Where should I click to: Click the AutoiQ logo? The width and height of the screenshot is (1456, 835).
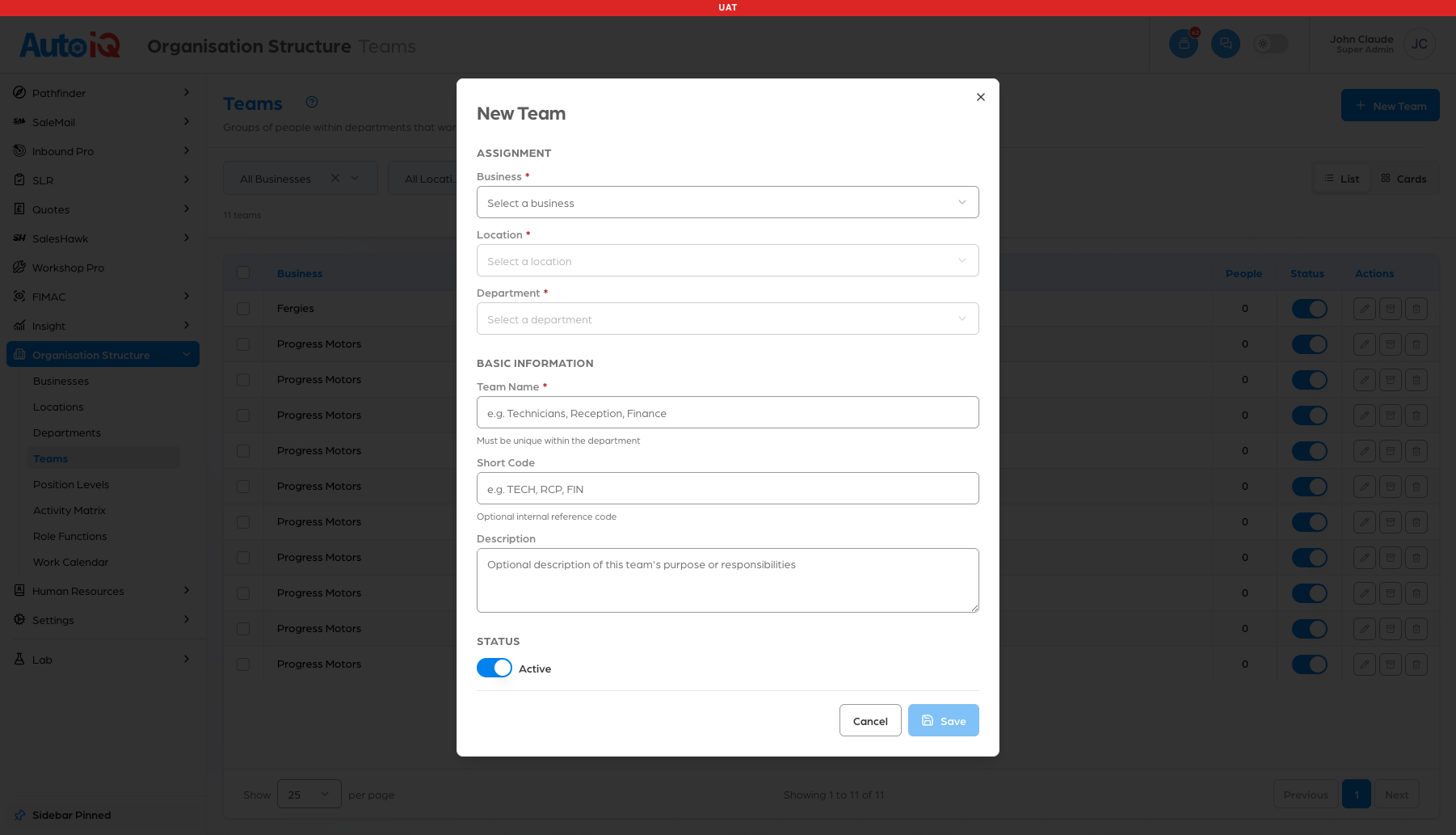(70, 44)
